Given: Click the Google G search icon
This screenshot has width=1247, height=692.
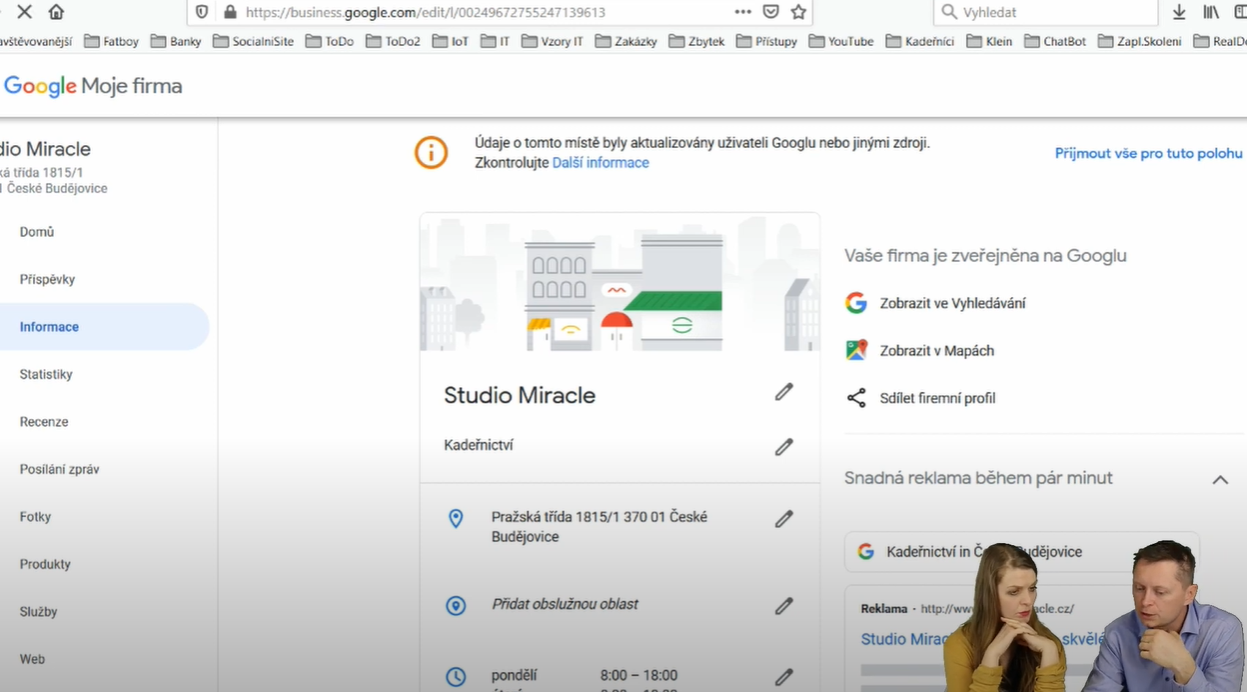Looking at the screenshot, I should 856,303.
